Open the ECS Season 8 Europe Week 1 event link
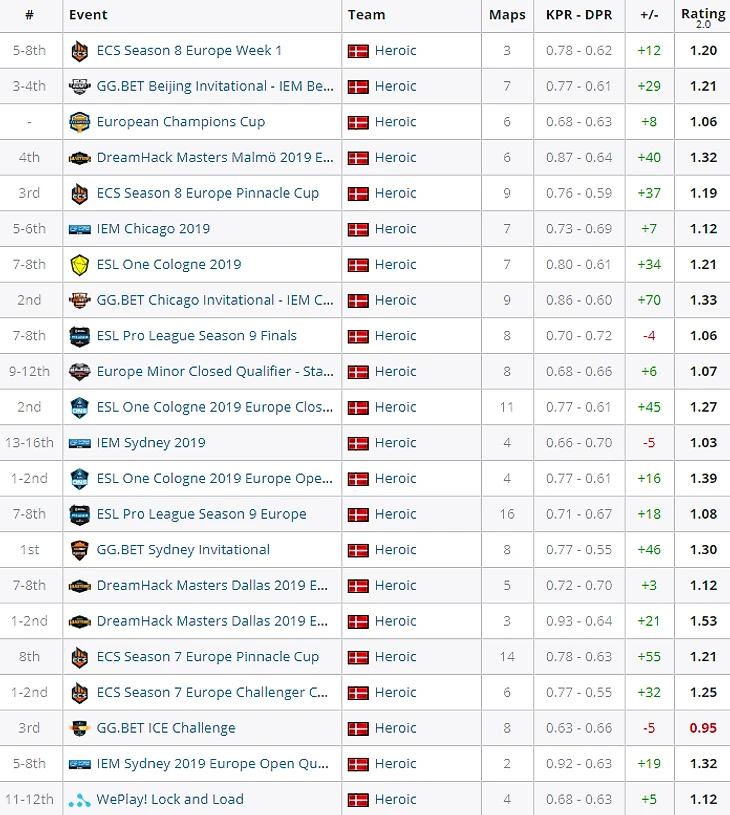 coord(189,50)
